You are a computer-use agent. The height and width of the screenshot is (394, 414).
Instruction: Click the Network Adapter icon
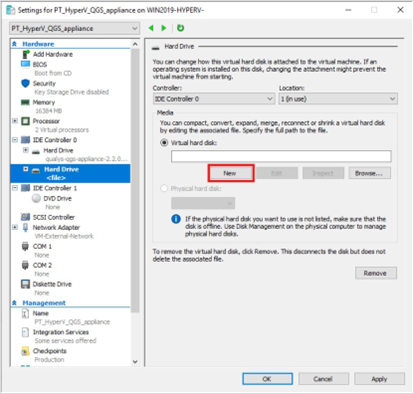(x=26, y=227)
